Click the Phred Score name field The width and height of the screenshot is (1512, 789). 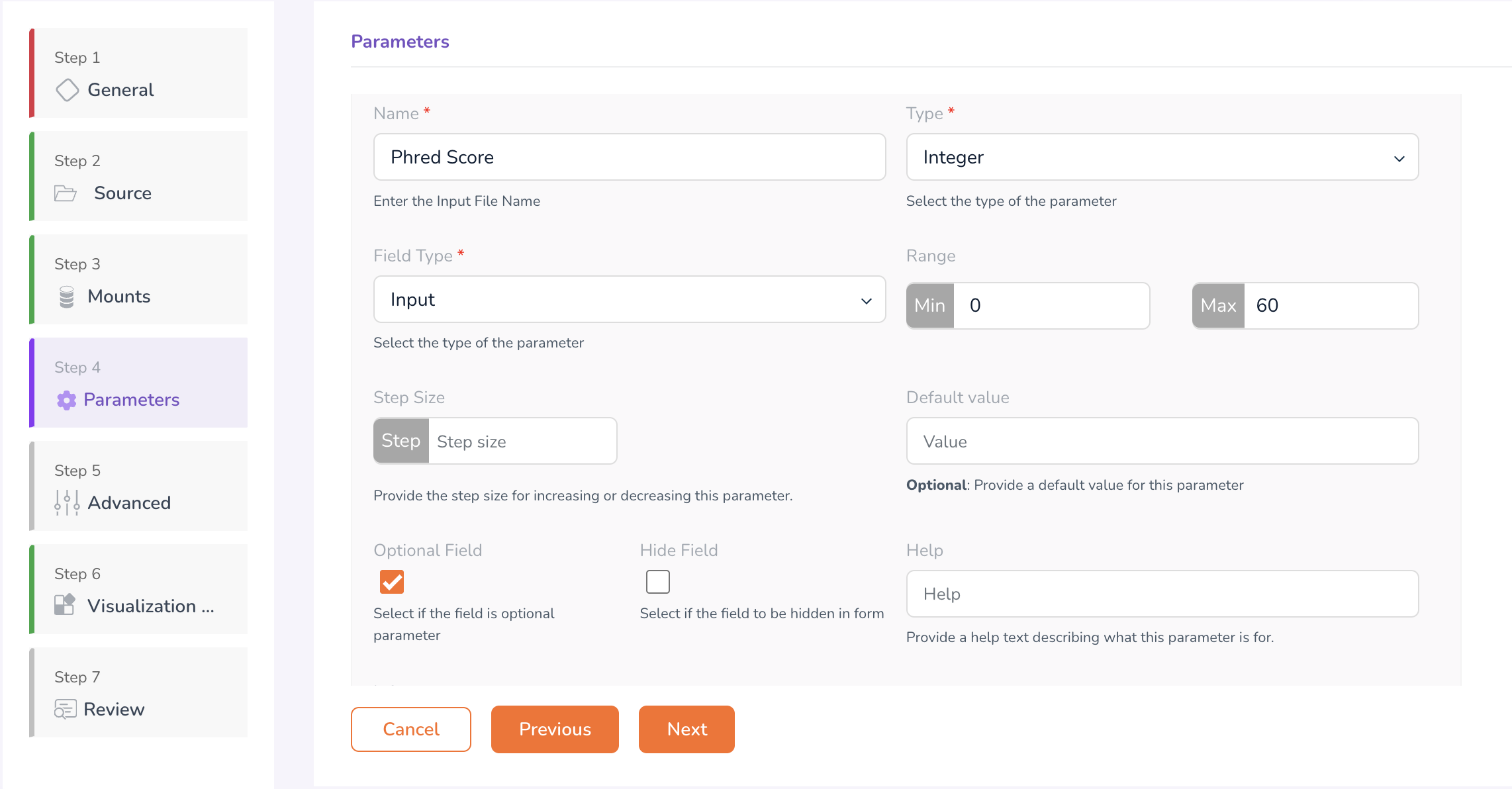[629, 158]
